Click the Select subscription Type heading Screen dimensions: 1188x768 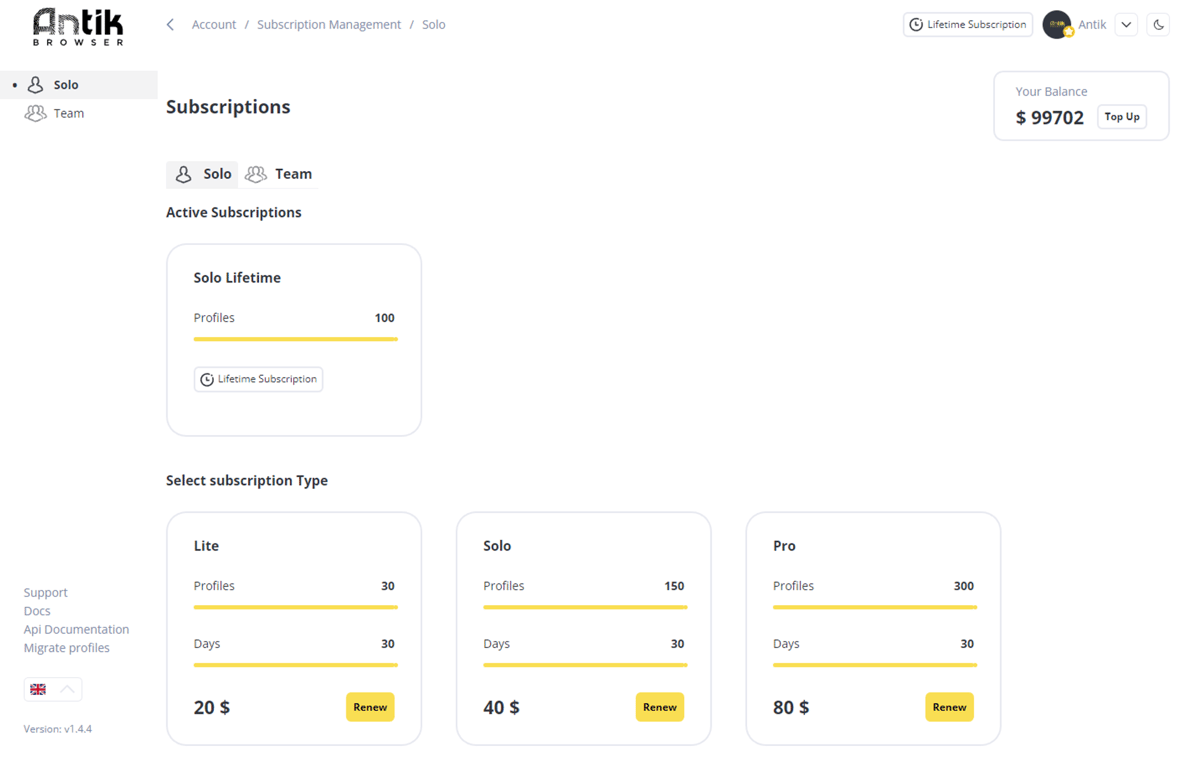(247, 481)
